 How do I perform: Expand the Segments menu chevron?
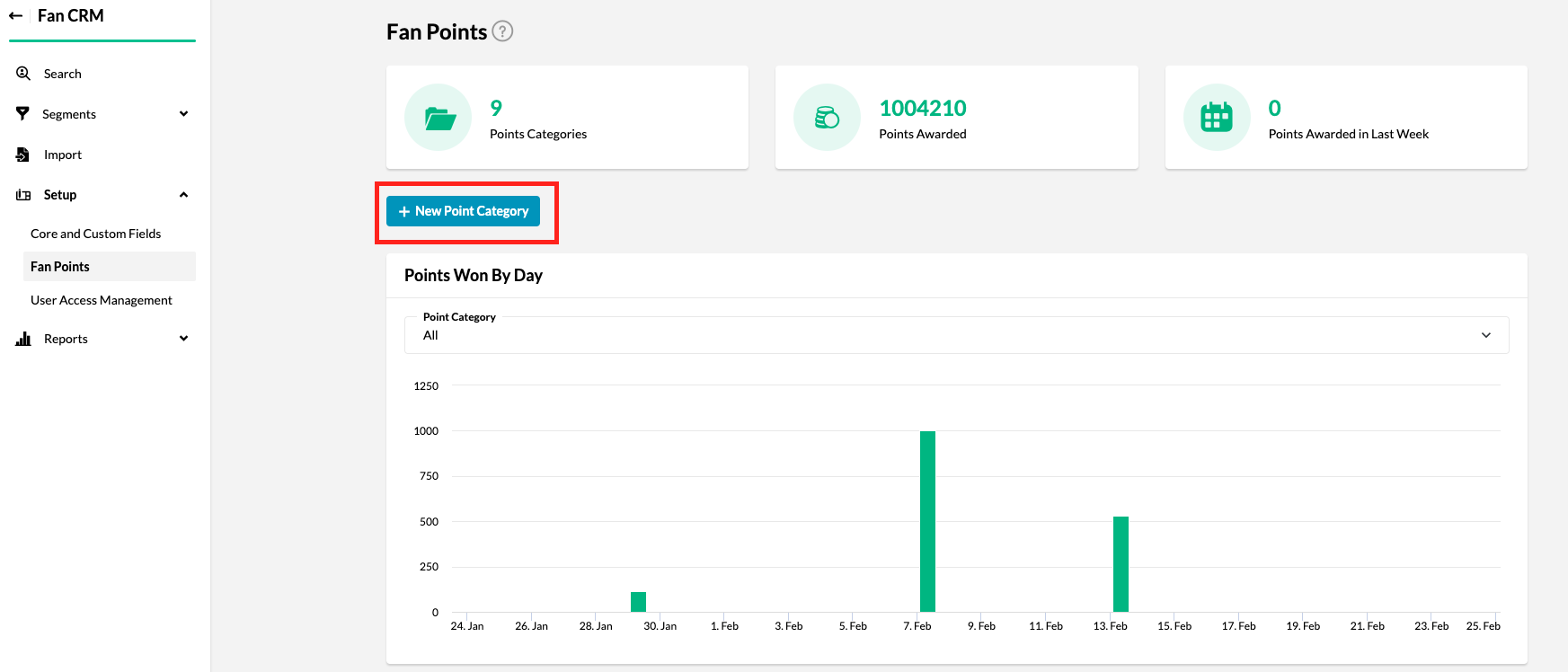pos(183,114)
